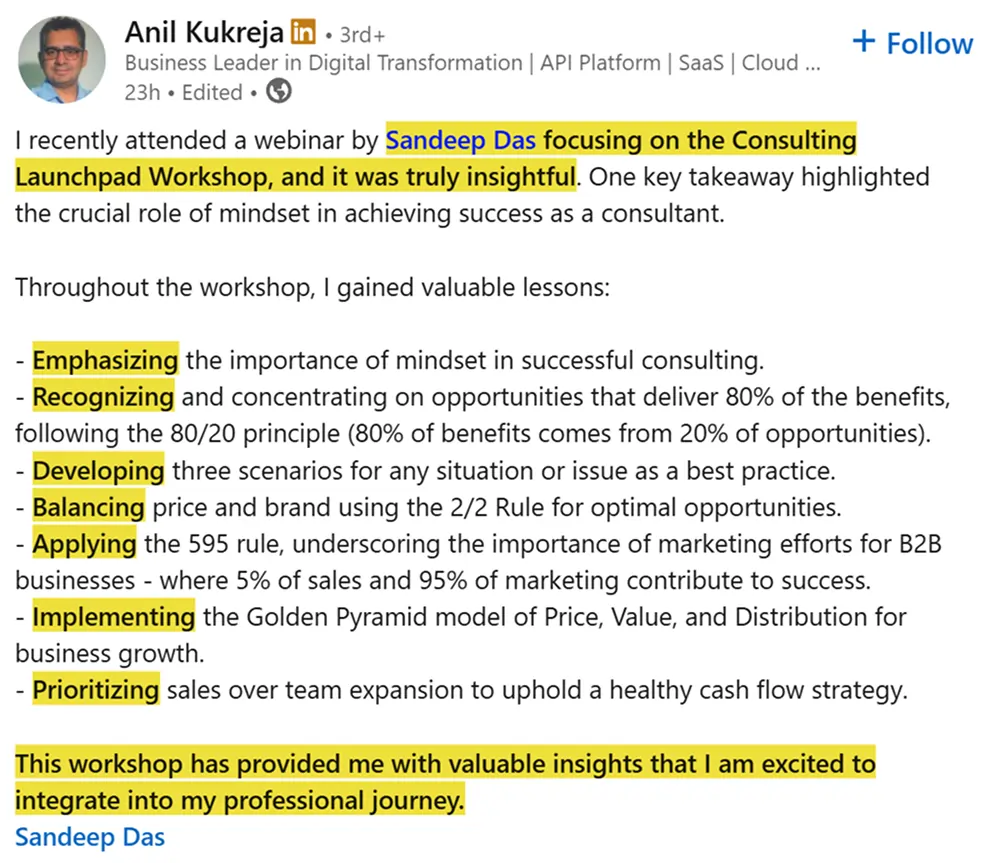Viewport: 987px width, 863px height.
Task: Click the globe public visibility icon
Action: tap(279, 92)
